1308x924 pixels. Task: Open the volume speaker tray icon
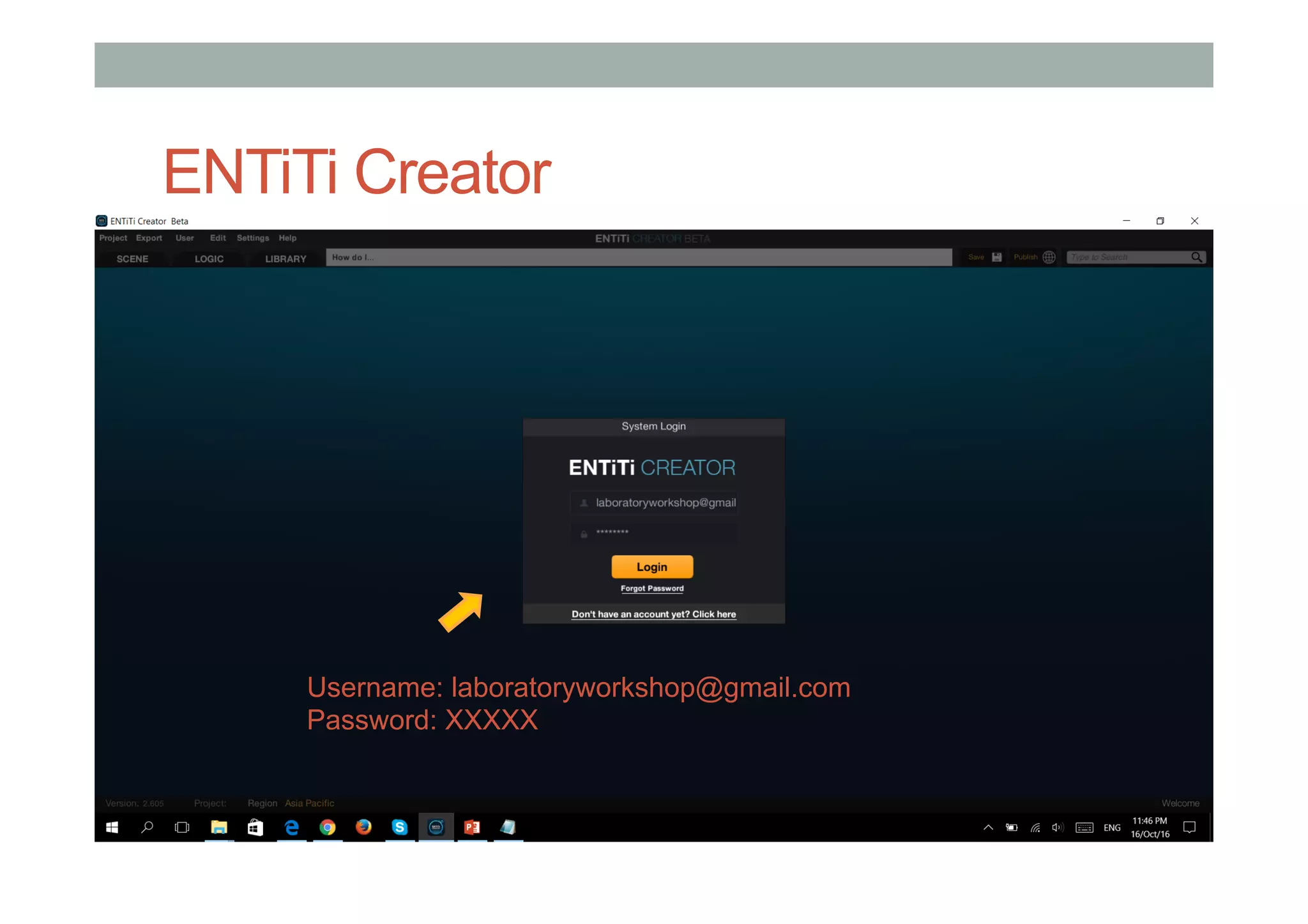[x=1058, y=828]
